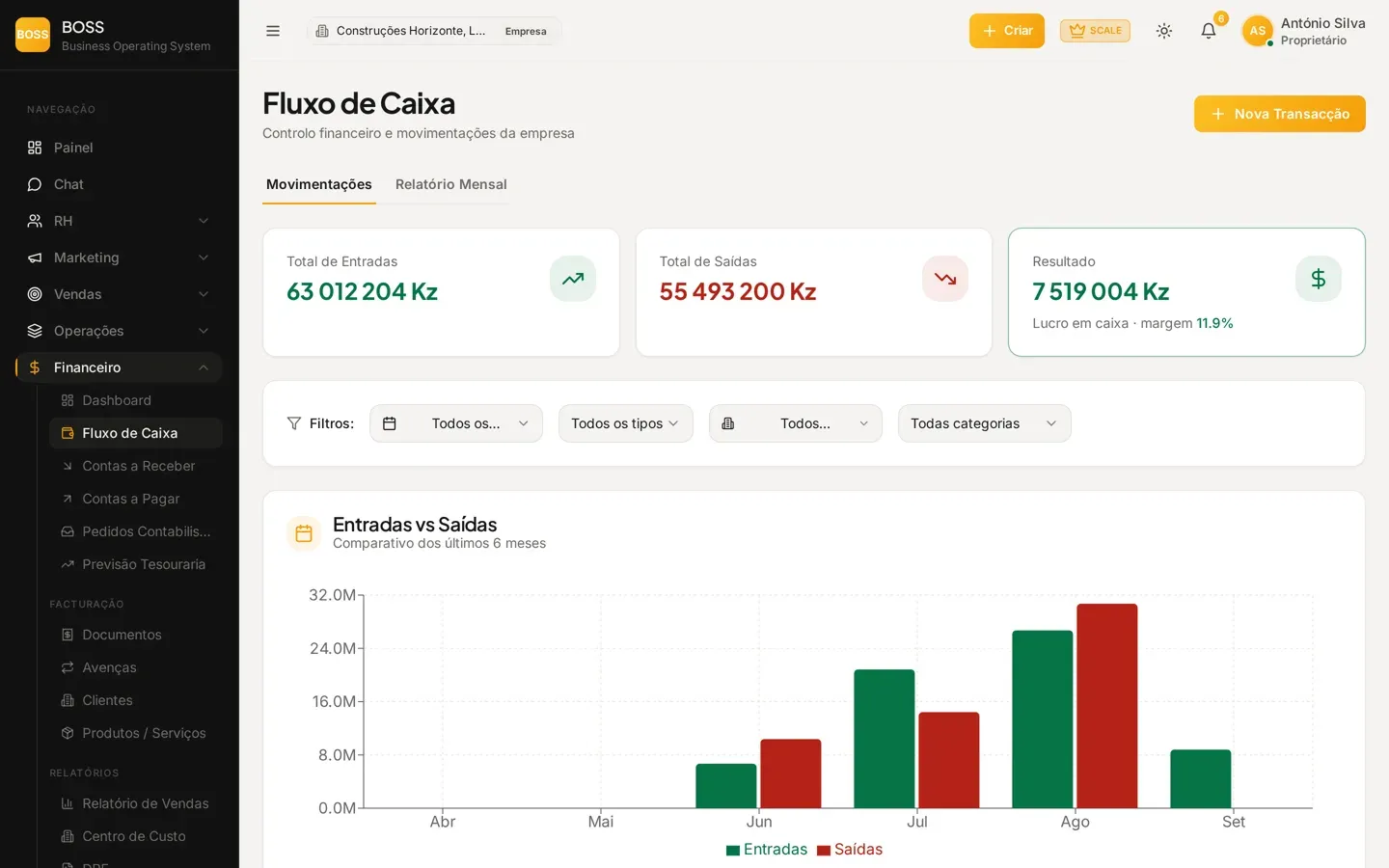
Task: Open Clientes in the sidebar
Action: click(136, 700)
